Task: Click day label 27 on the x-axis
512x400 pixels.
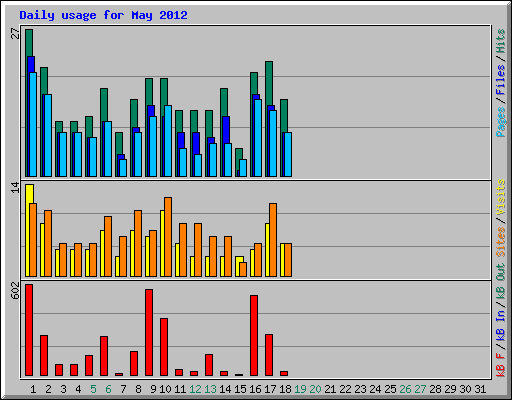Action: (420, 389)
